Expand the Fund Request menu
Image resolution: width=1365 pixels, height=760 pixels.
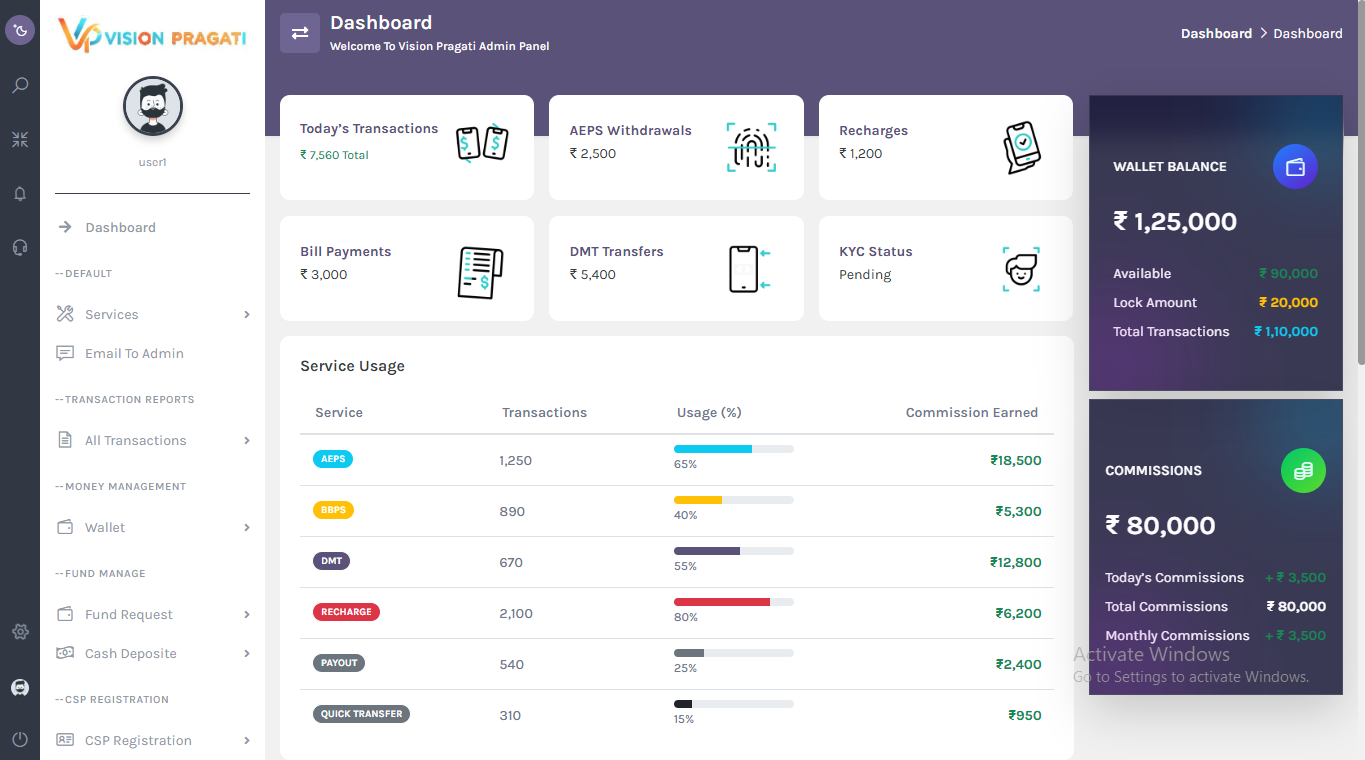[152, 615]
